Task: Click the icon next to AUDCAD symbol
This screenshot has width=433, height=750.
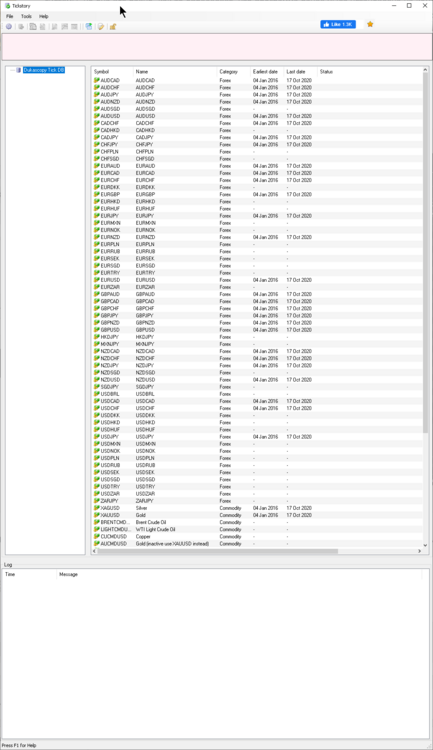Action: (x=97, y=80)
